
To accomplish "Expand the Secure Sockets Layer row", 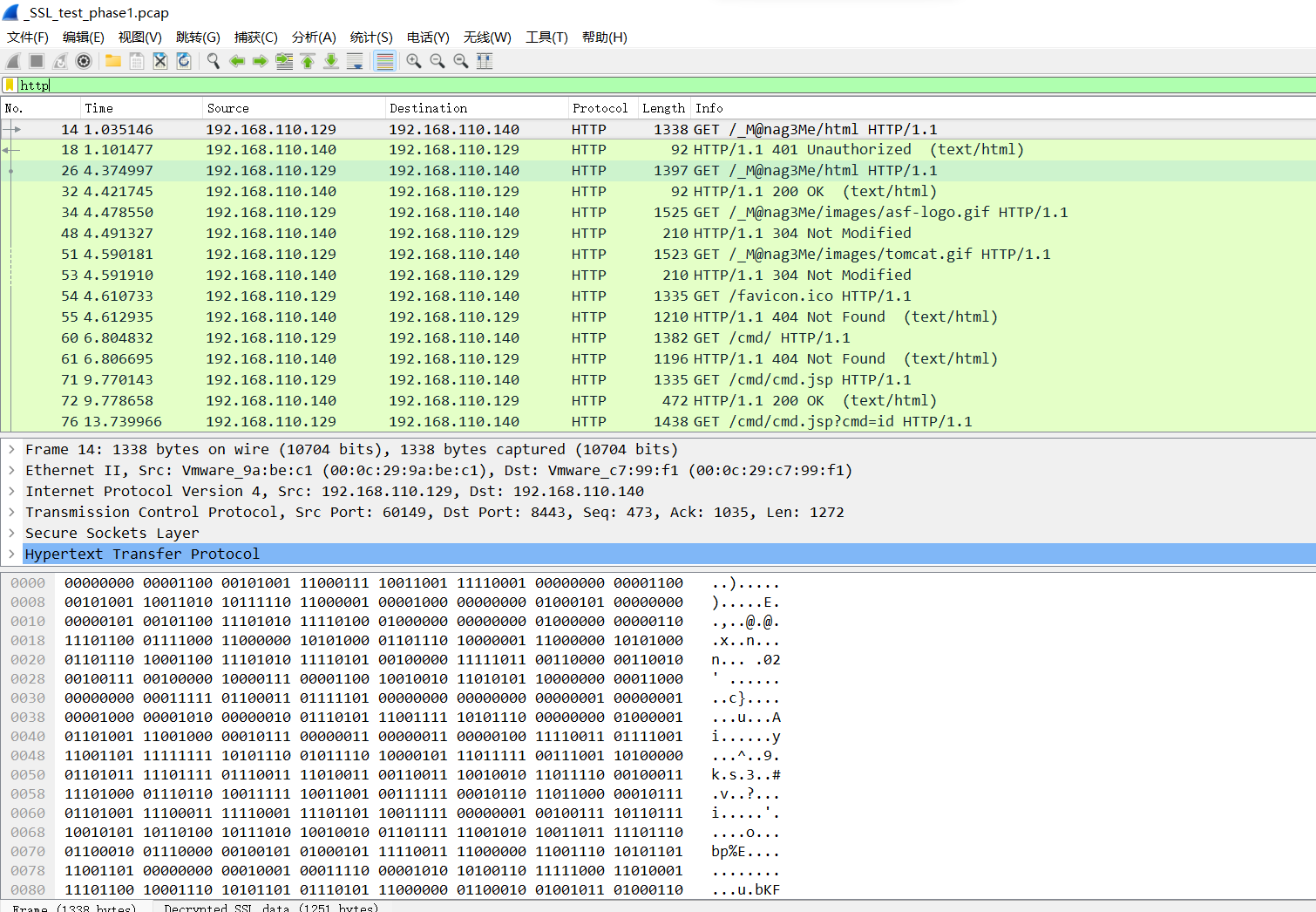I will (x=11, y=534).
